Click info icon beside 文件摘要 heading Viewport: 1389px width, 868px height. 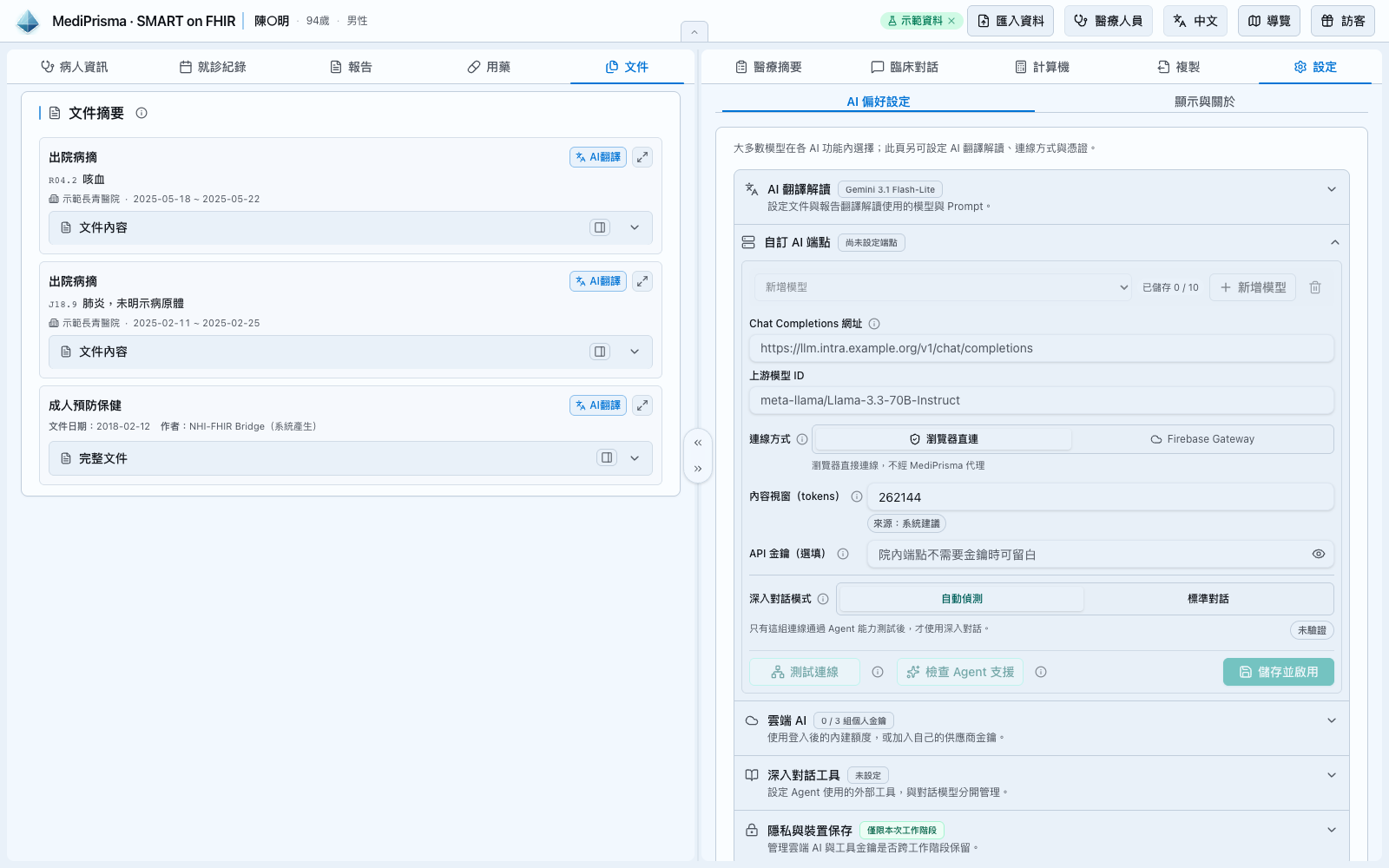coord(142,113)
